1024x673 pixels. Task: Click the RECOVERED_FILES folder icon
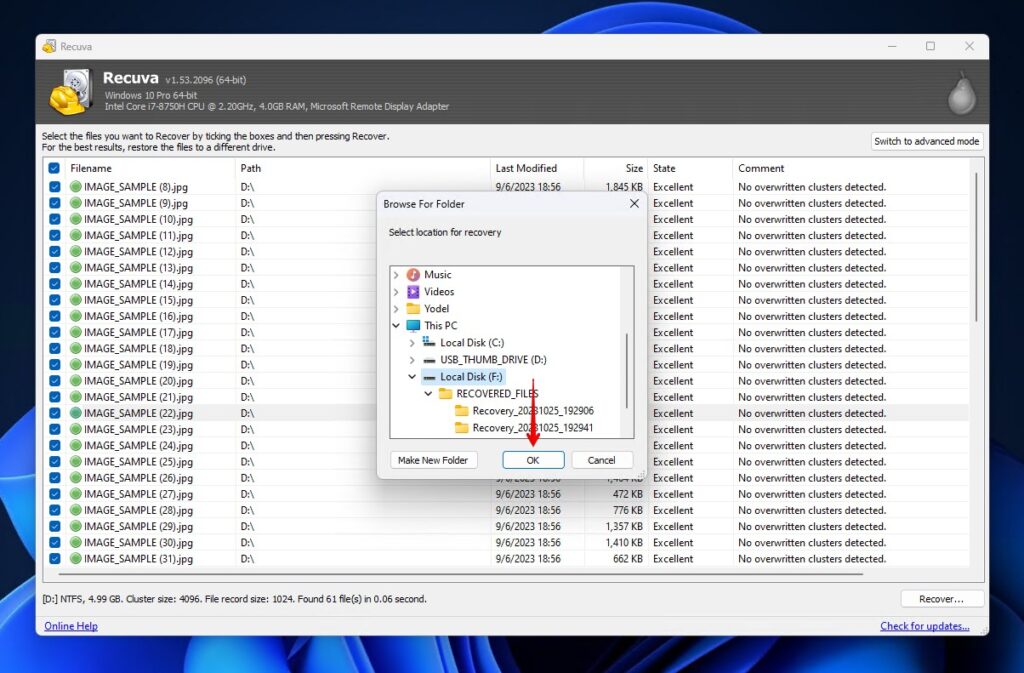445,394
